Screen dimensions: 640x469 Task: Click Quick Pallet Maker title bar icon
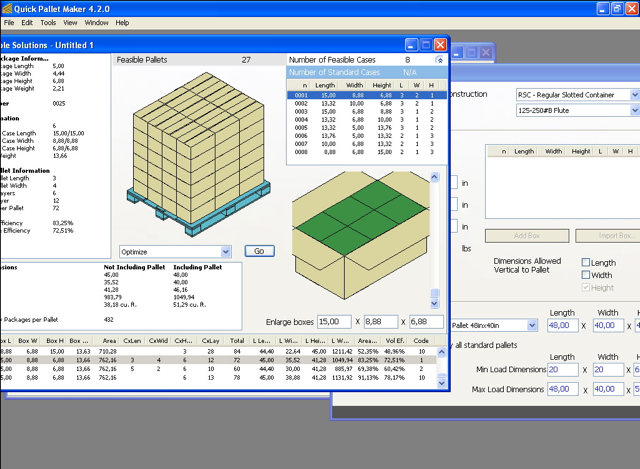(7, 9)
